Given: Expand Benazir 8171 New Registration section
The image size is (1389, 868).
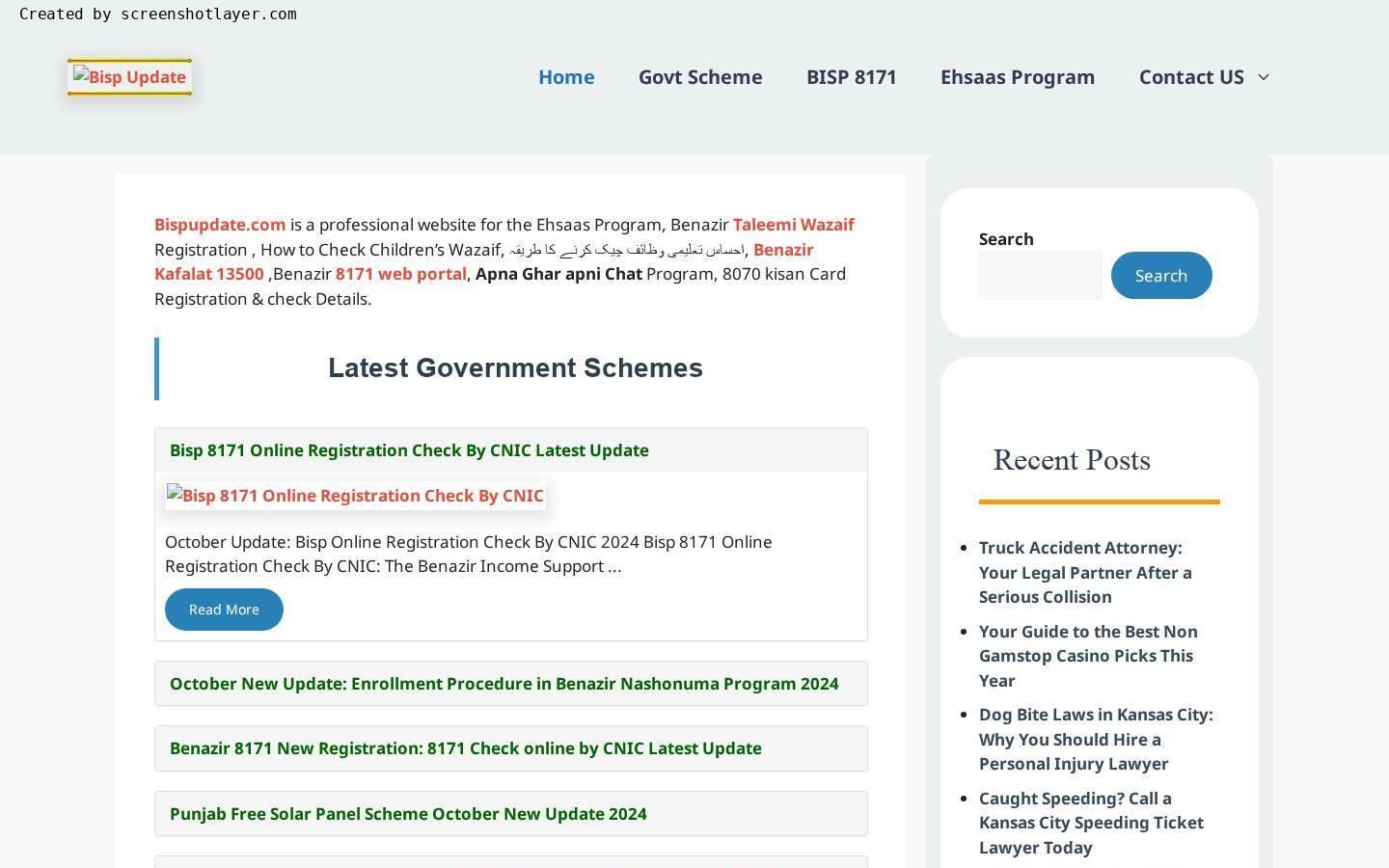Looking at the screenshot, I should [x=511, y=748].
